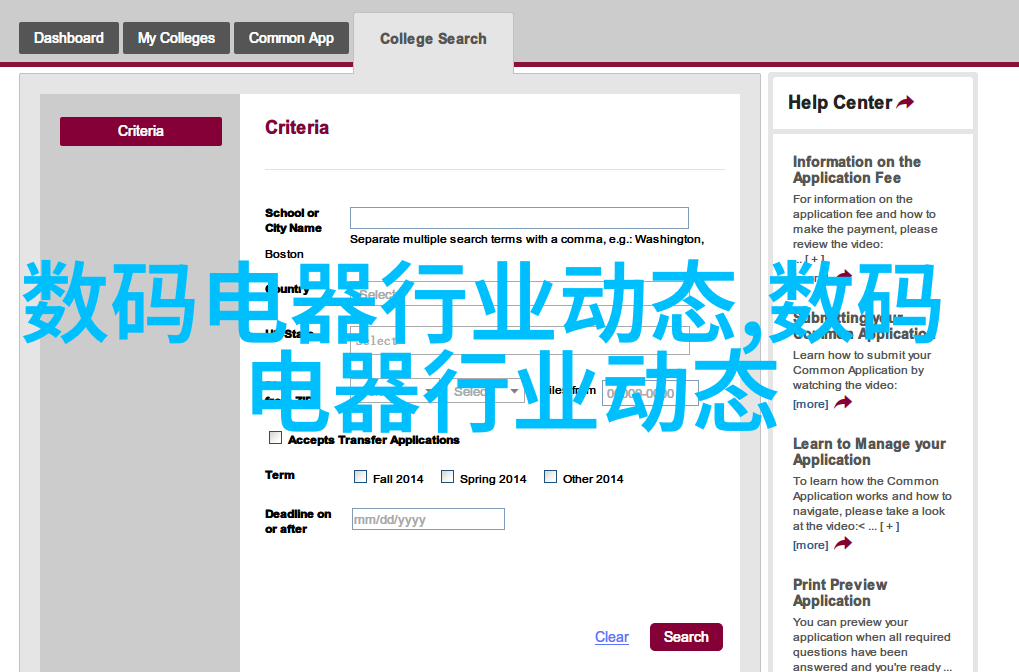Click the 'Information on the Application Fee' heading
Screen dimensions: 1019x672
(857, 170)
